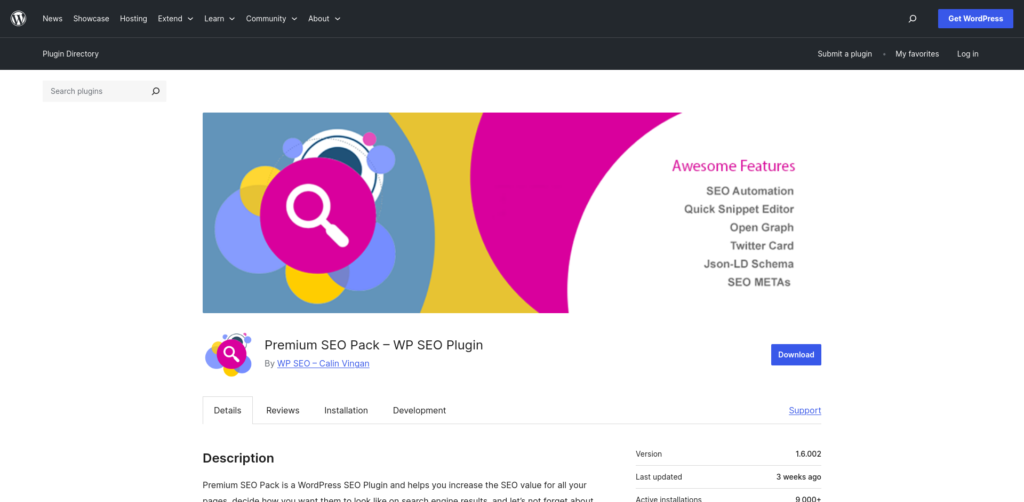Open My favorites

click(x=917, y=54)
